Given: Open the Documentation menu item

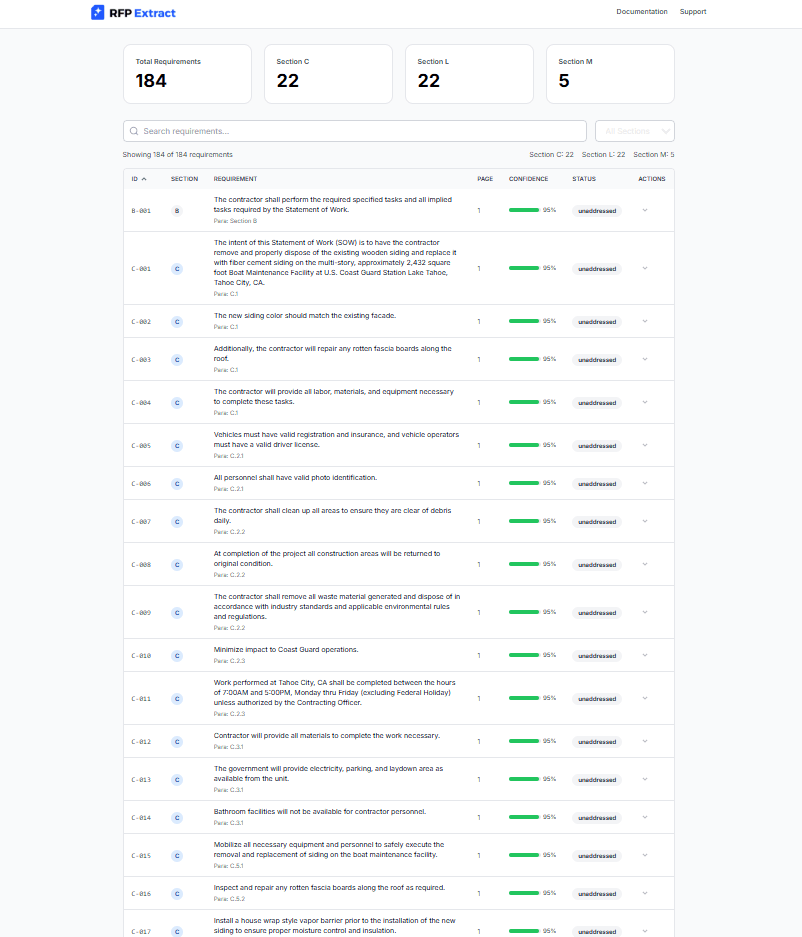Looking at the screenshot, I should pyautogui.click(x=641, y=11).
